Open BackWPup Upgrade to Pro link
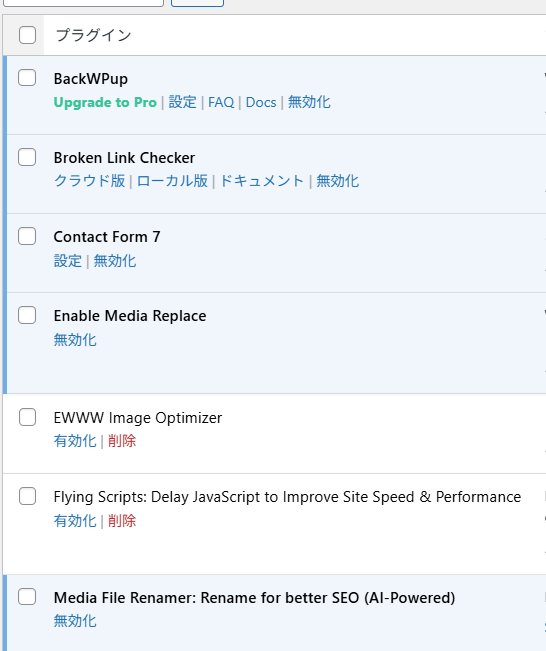The height and width of the screenshot is (651, 546). click(x=105, y=102)
